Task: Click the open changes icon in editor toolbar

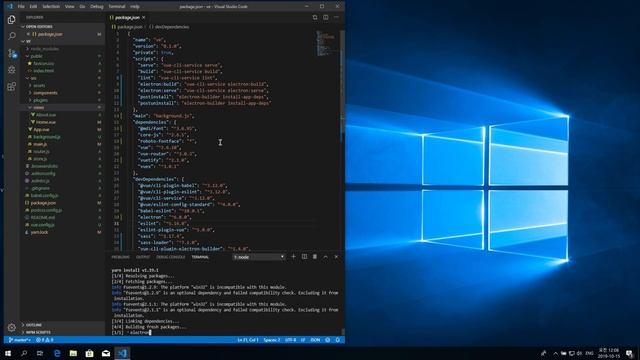Action: click(315, 18)
